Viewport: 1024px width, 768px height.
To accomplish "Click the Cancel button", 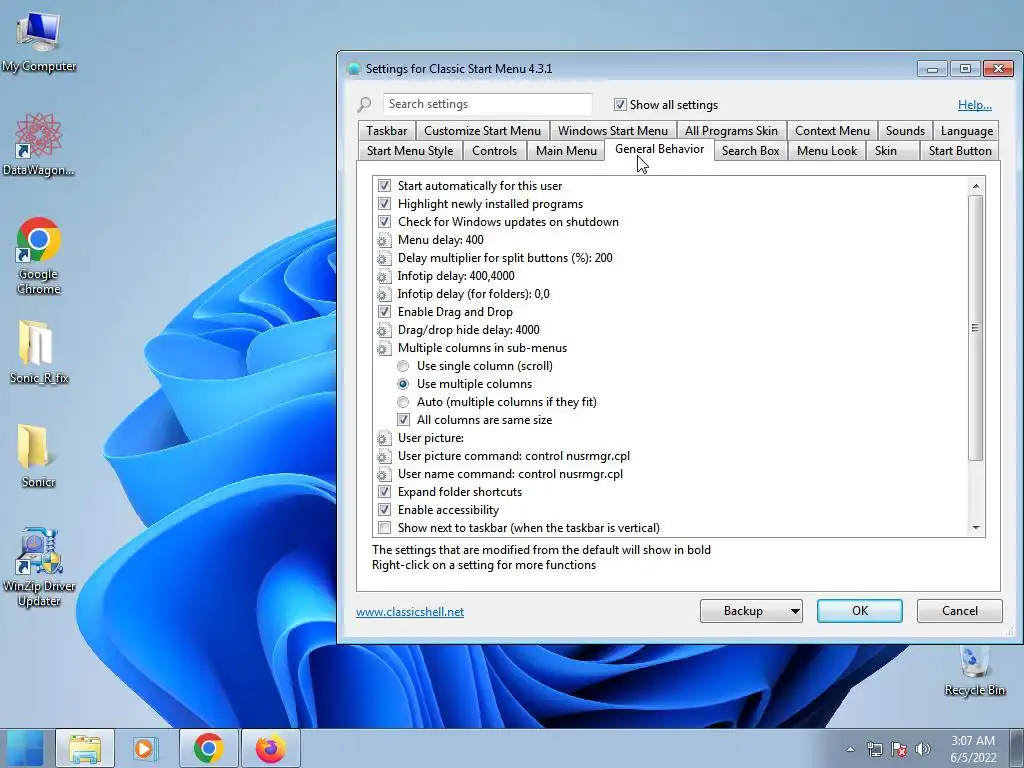I will coord(959,611).
